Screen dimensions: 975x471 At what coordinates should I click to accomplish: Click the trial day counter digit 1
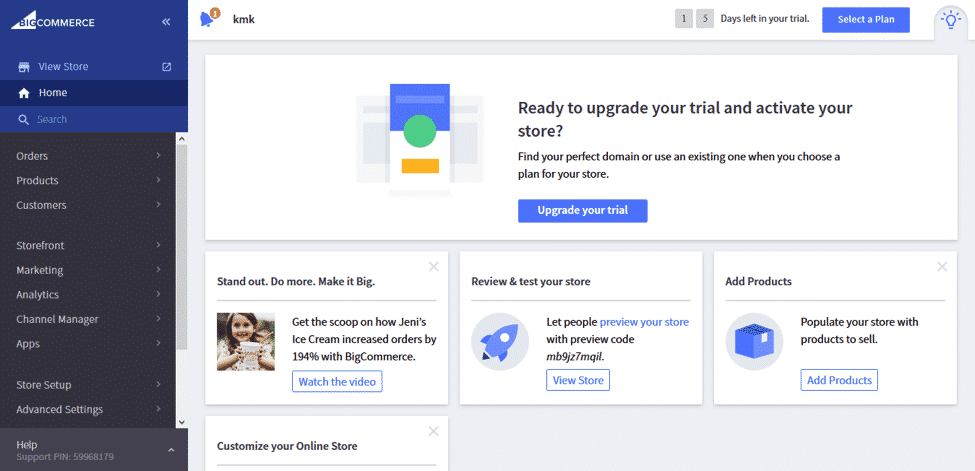(683, 19)
